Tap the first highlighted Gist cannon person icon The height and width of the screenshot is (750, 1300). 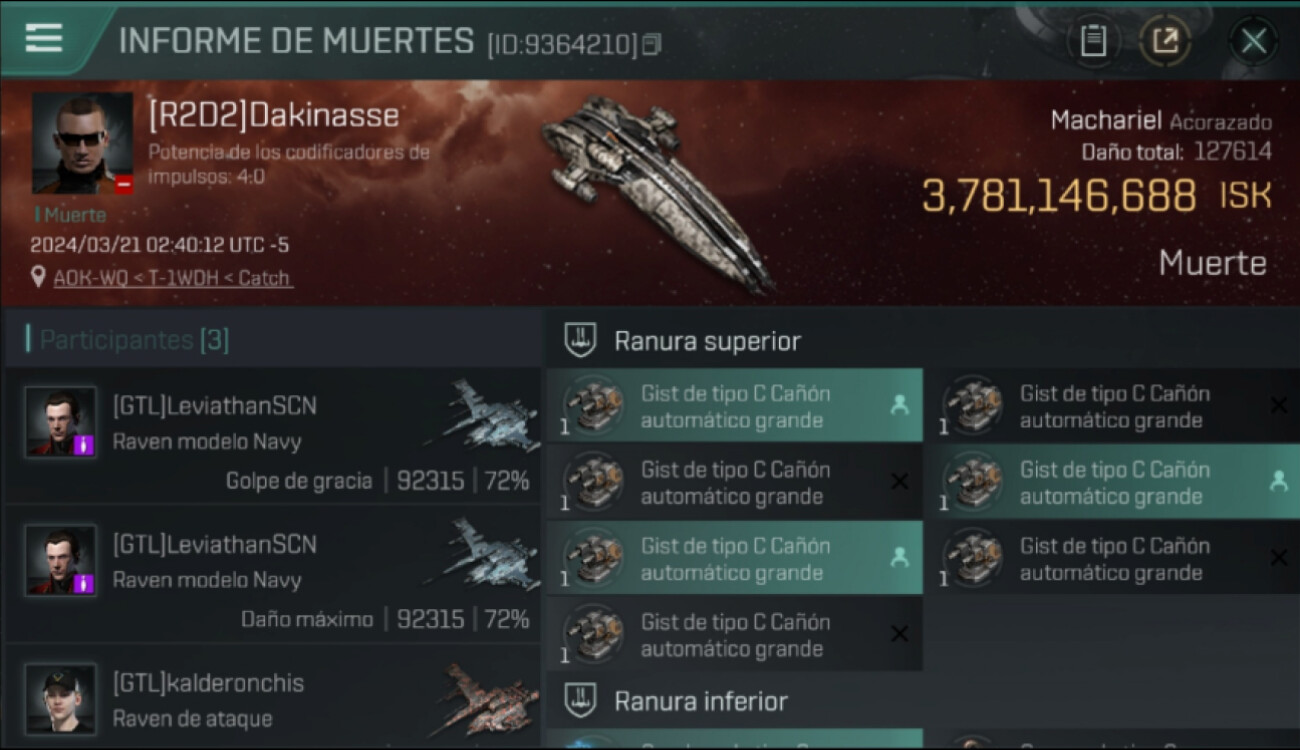(x=899, y=405)
